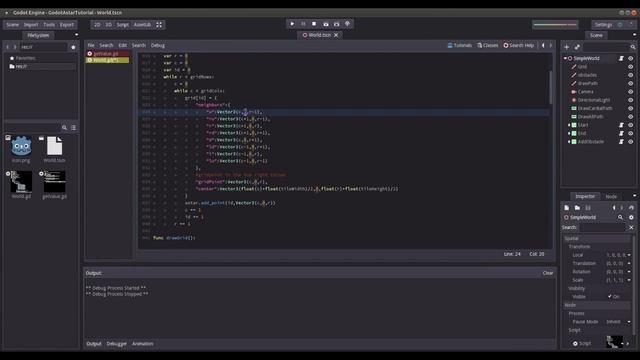640x360 pixels.
Task: Switch to 3D editor view
Action: [x=109, y=25]
